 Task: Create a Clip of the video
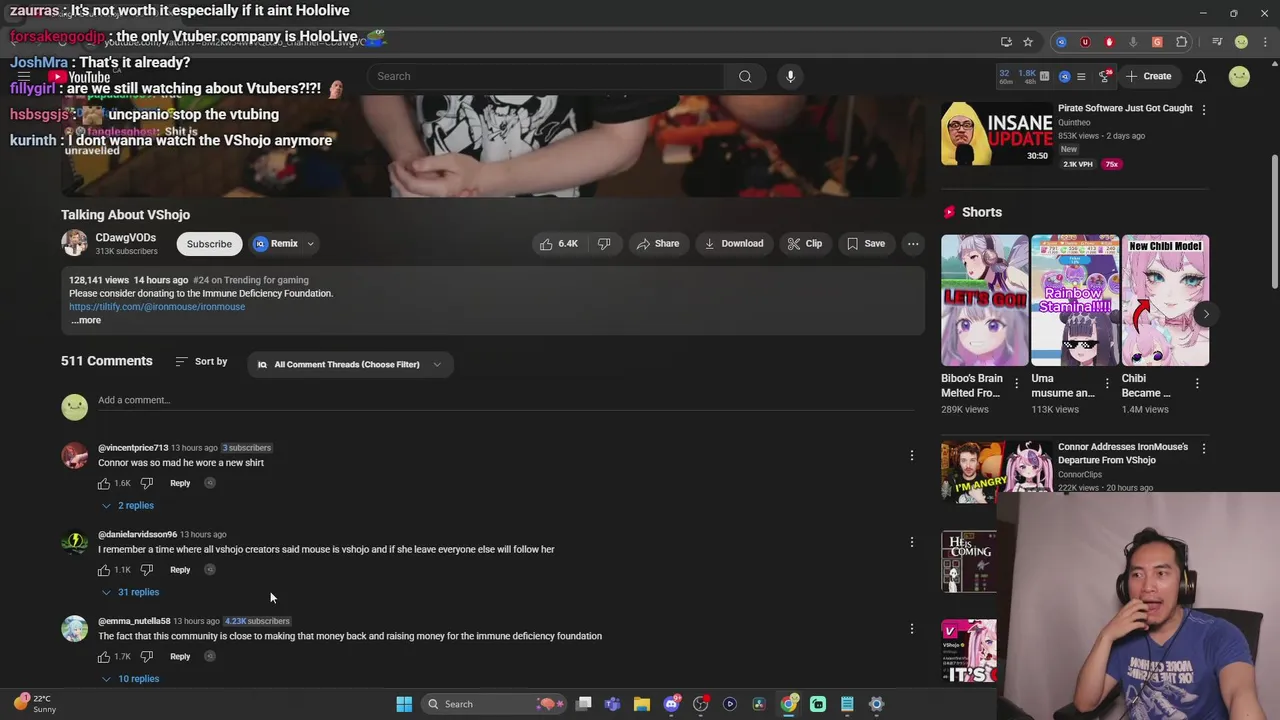pyautogui.click(x=805, y=244)
